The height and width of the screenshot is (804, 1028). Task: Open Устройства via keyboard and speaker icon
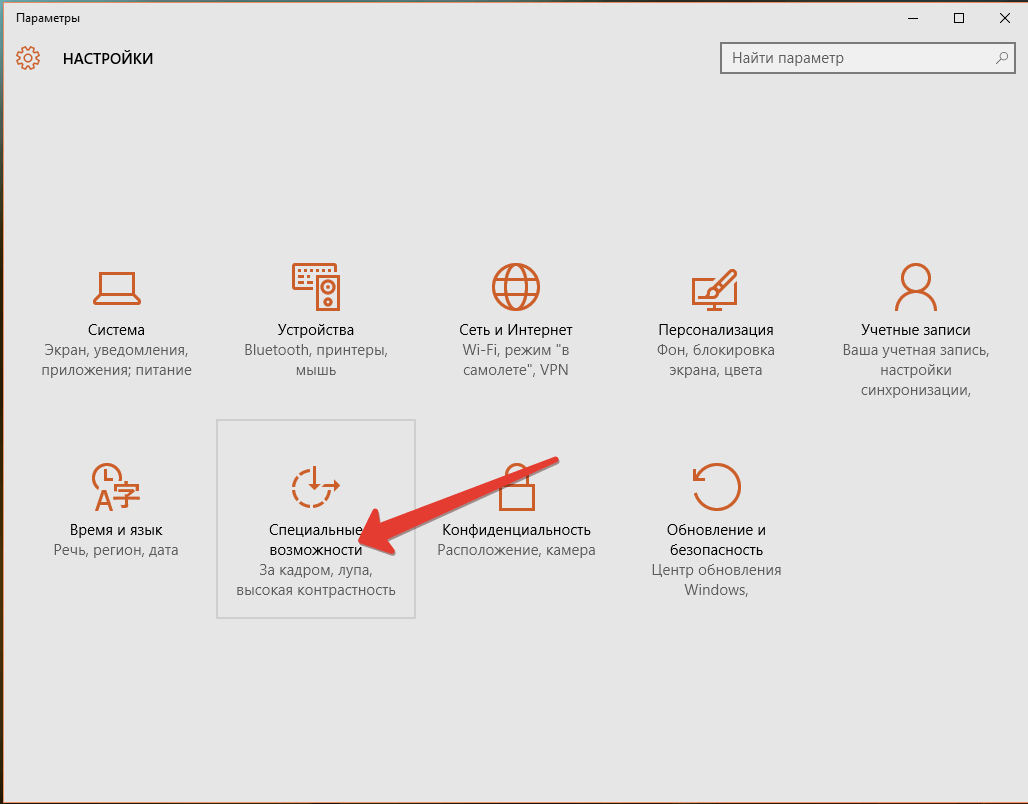(315, 288)
